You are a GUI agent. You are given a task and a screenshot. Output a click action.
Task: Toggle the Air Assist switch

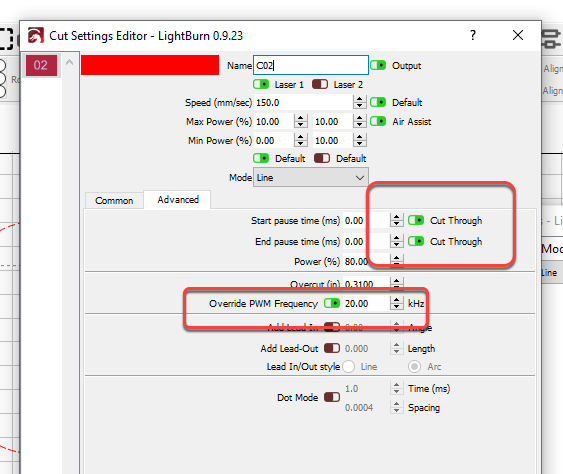coord(378,121)
